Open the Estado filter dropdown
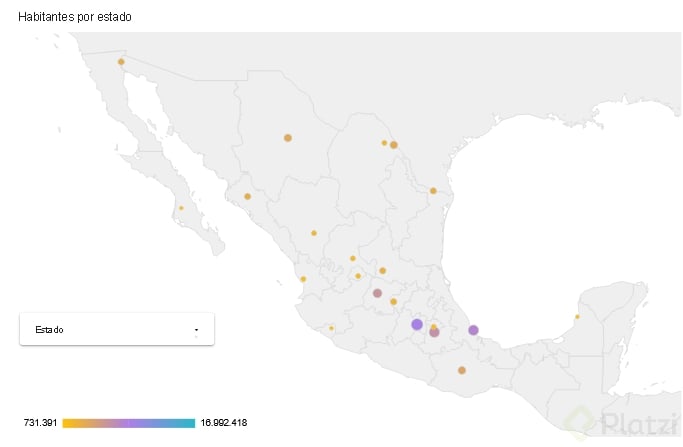The height and width of the screenshot is (447, 683). pos(117,329)
